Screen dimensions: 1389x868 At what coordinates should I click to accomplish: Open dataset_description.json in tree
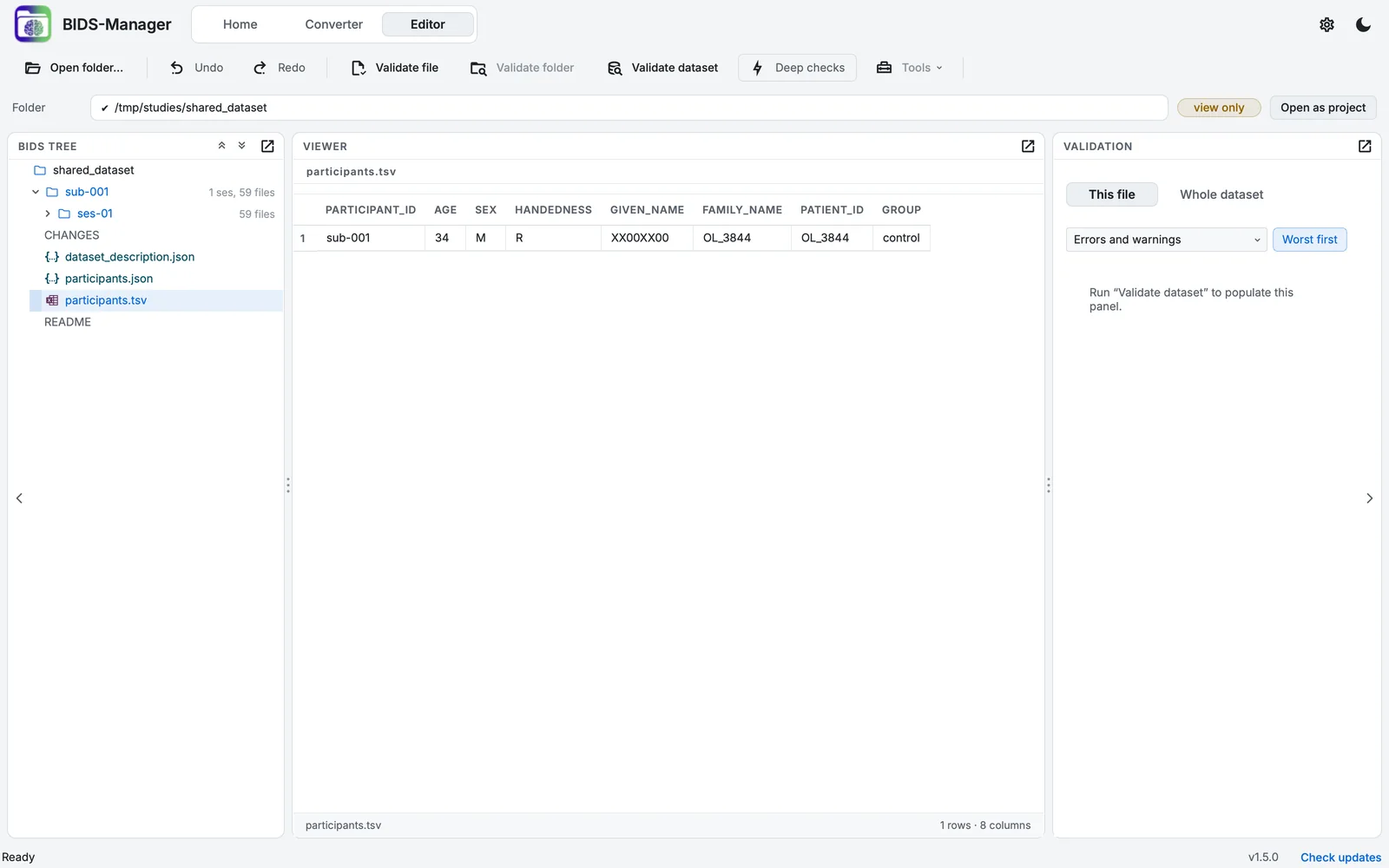click(129, 257)
